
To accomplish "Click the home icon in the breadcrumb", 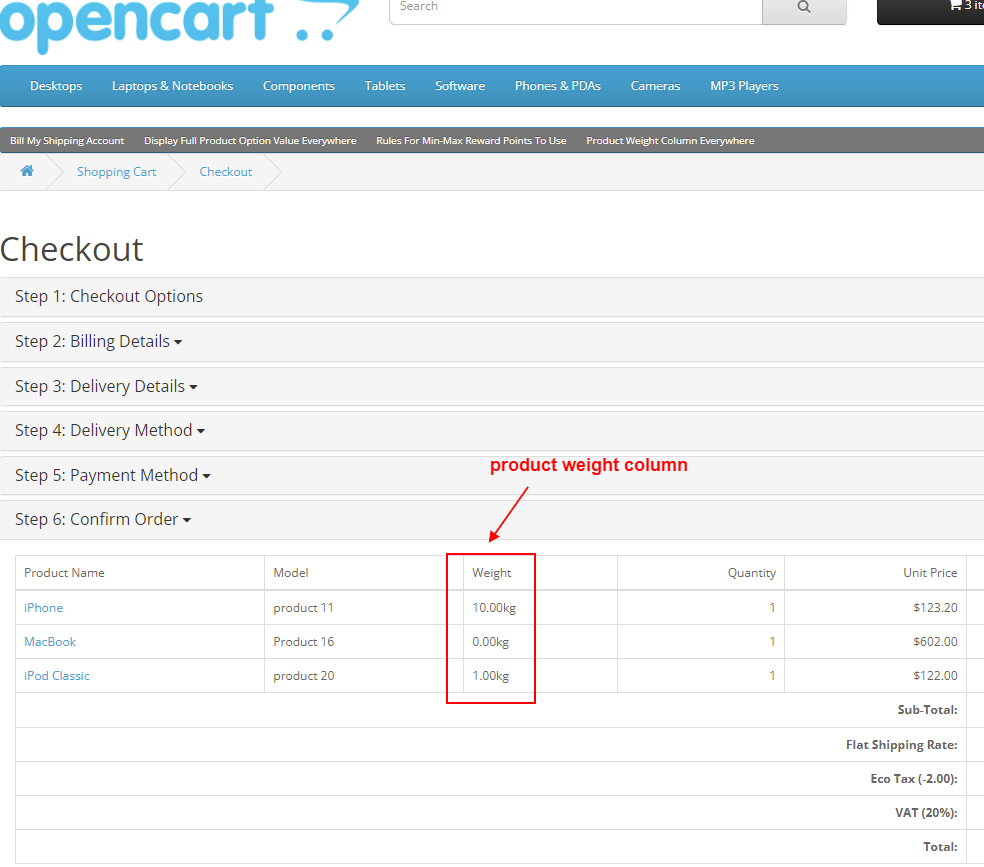I will (x=27, y=171).
